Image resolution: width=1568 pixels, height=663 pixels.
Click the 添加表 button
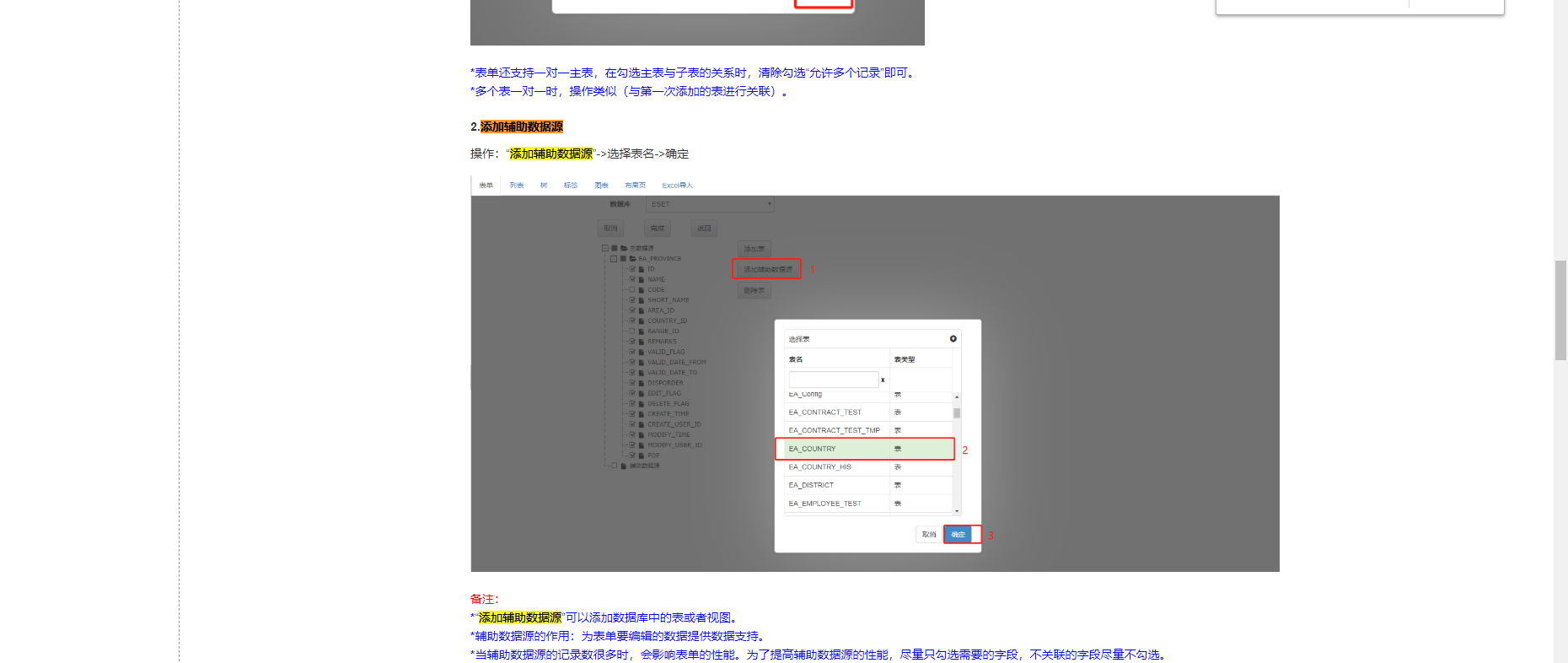(754, 249)
